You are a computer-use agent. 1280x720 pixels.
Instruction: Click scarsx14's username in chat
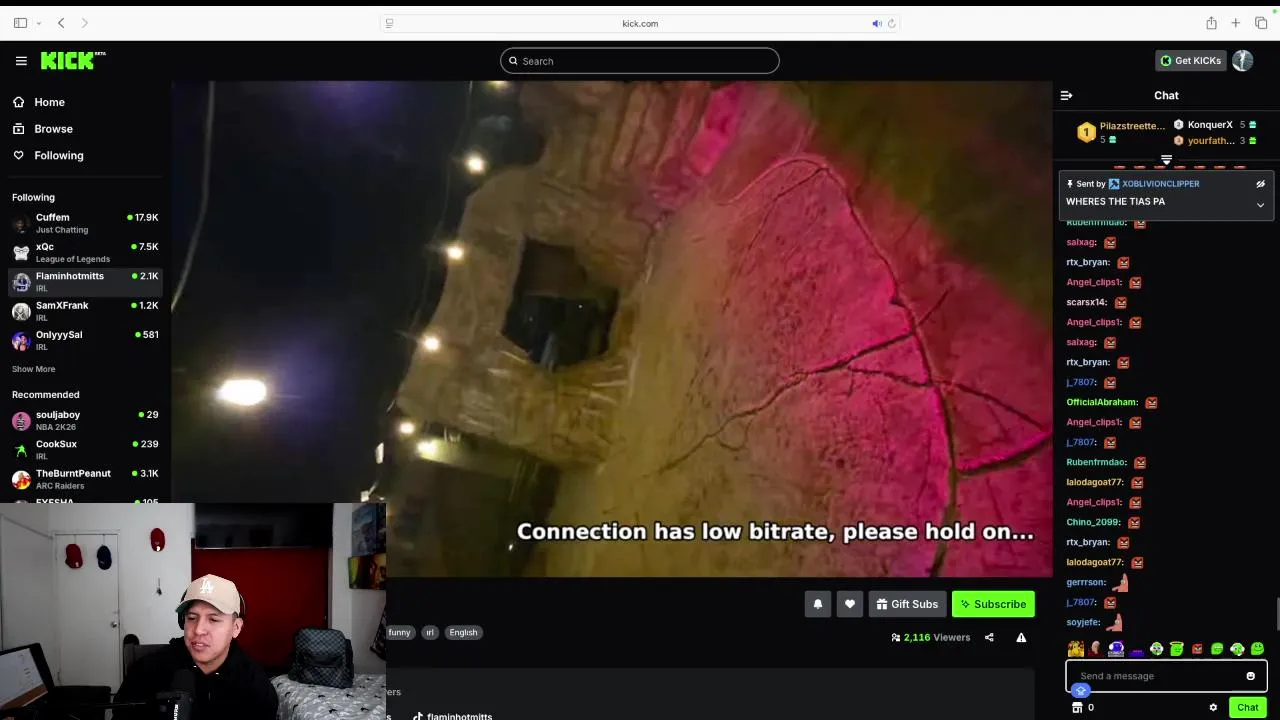1087,302
